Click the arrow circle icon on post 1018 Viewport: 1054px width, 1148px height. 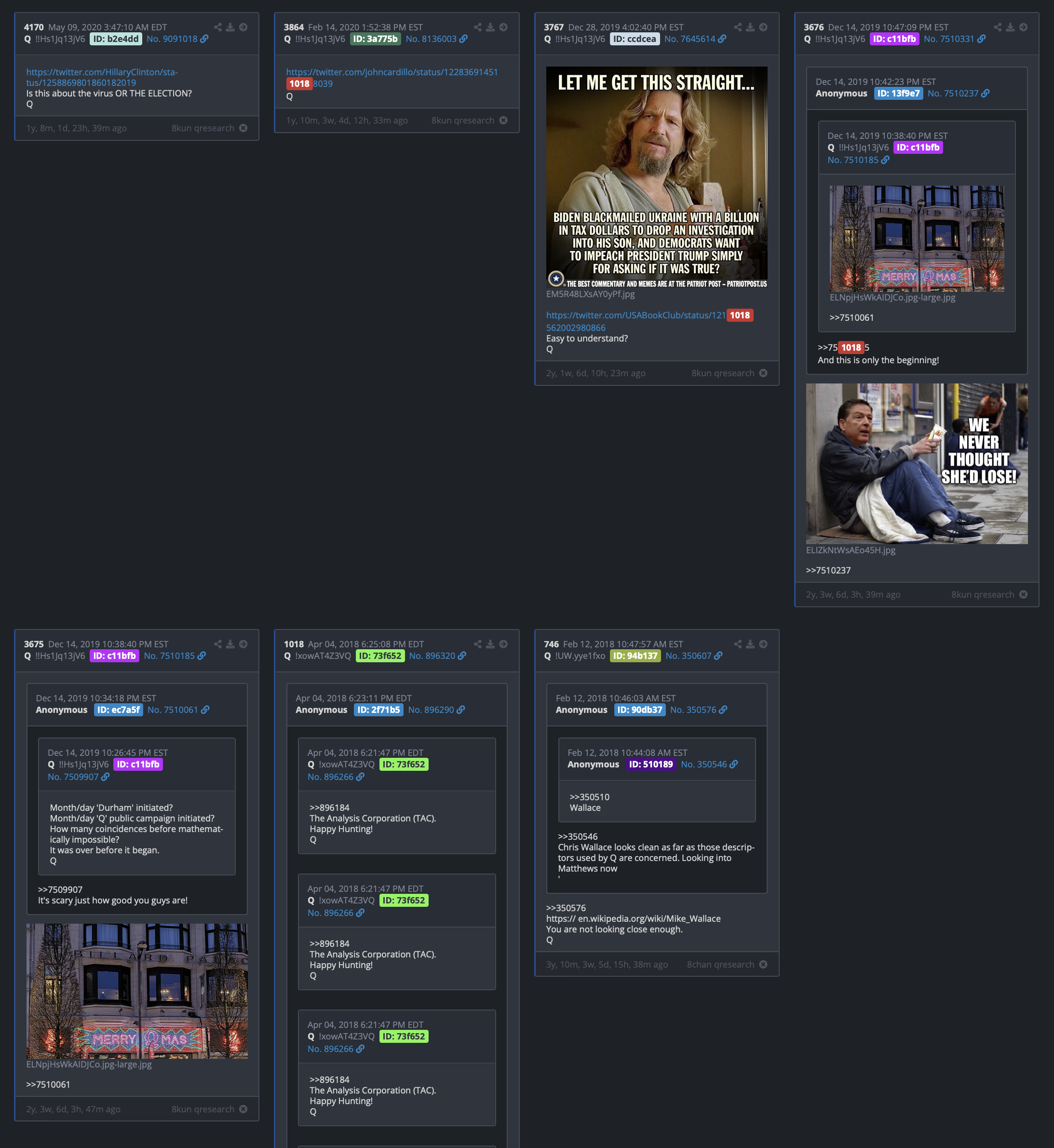(504, 644)
